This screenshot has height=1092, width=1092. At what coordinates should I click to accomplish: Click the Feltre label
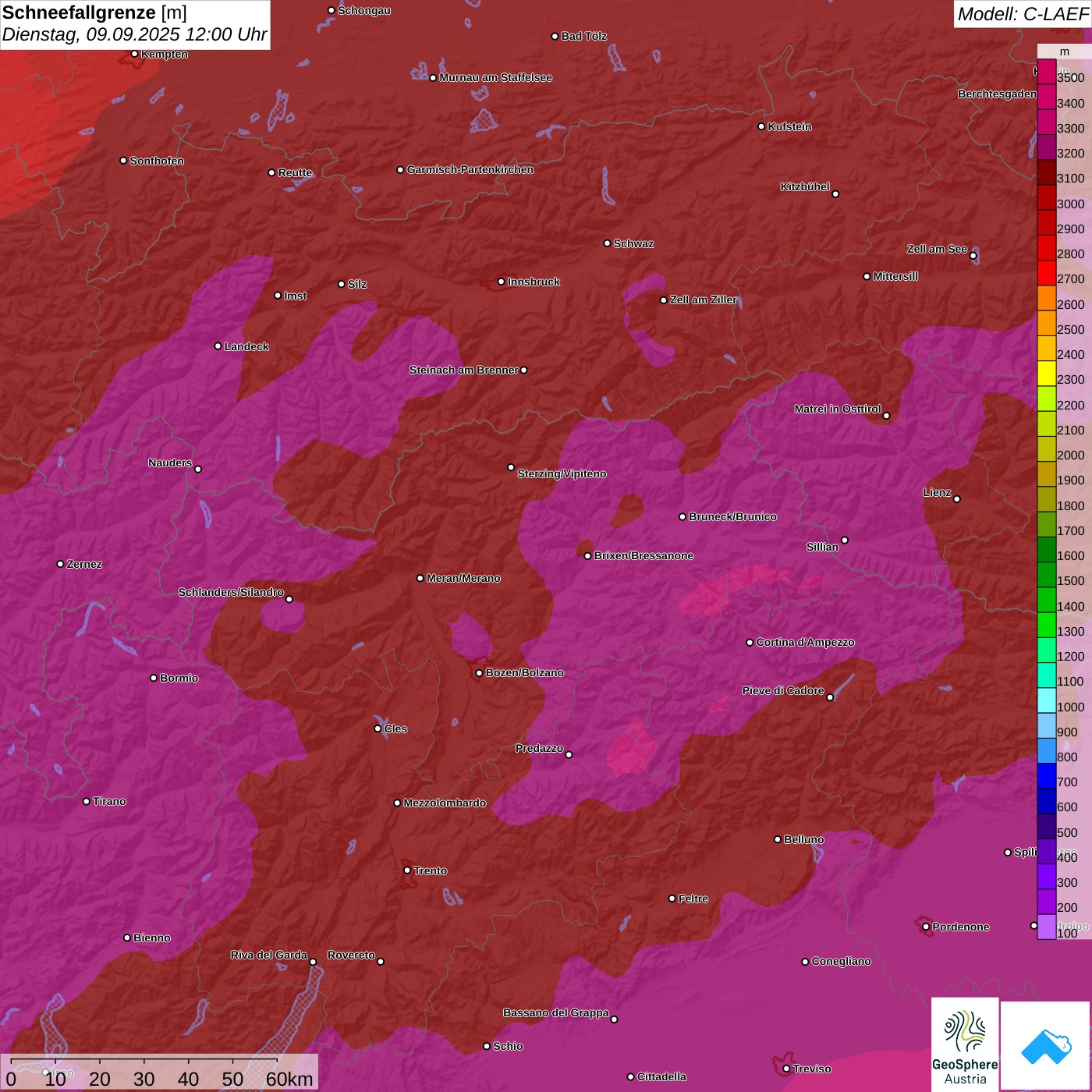693,899
